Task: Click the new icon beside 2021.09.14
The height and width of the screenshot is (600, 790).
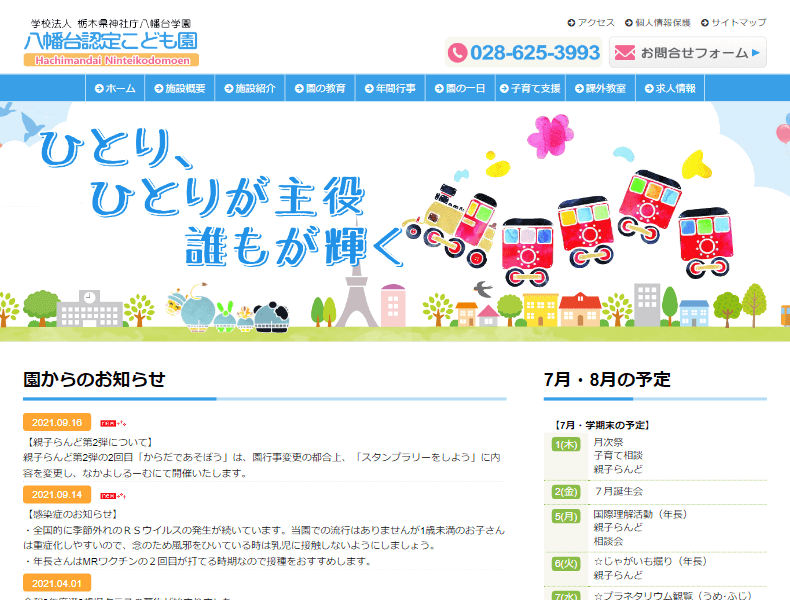Action: click(x=112, y=496)
